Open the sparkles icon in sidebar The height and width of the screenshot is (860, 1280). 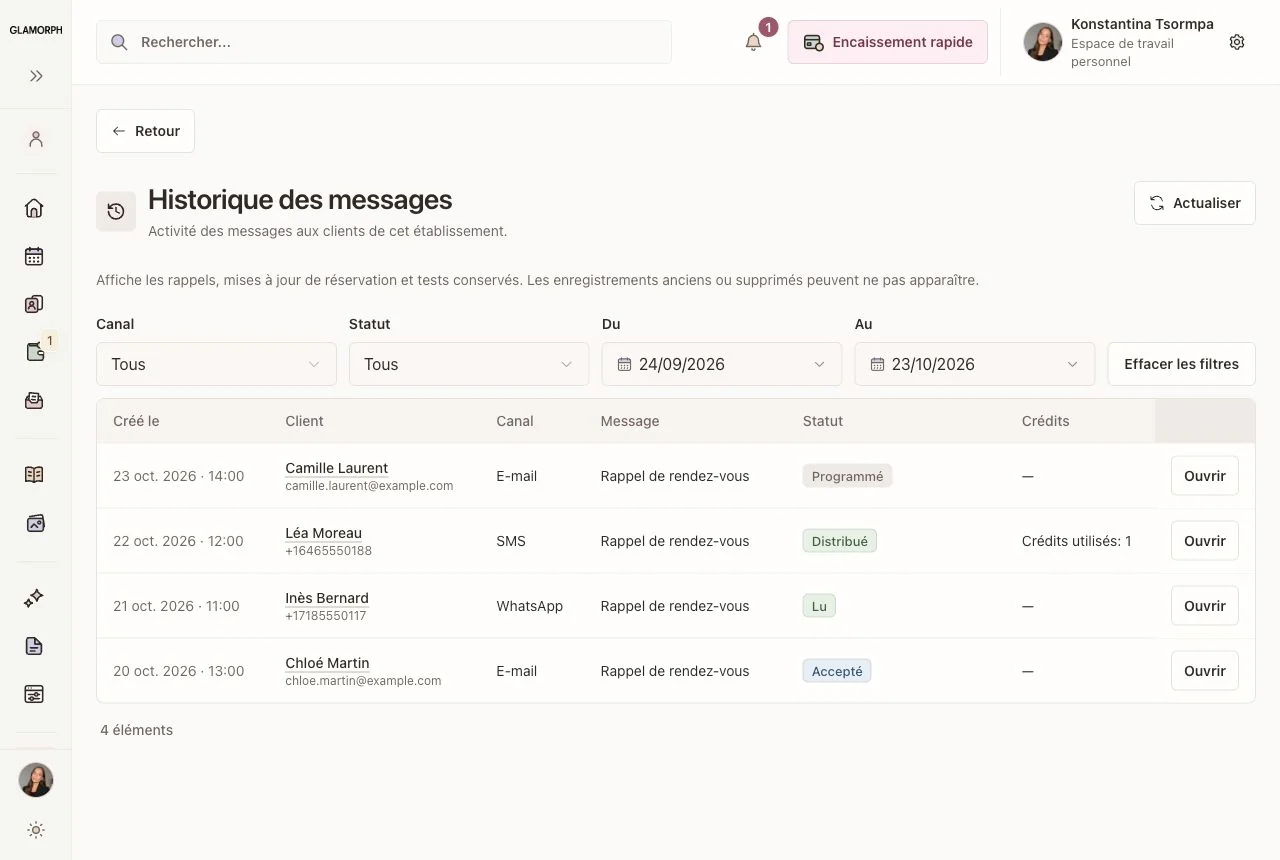pyautogui.click(x=34, y=598)
